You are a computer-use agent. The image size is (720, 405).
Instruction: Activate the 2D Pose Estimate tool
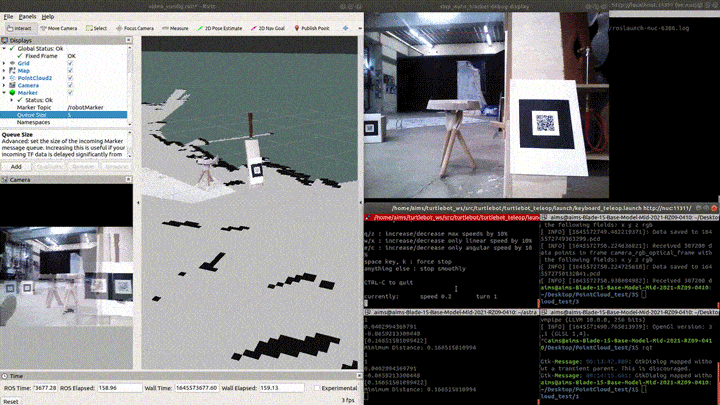[x=224, y=29]
